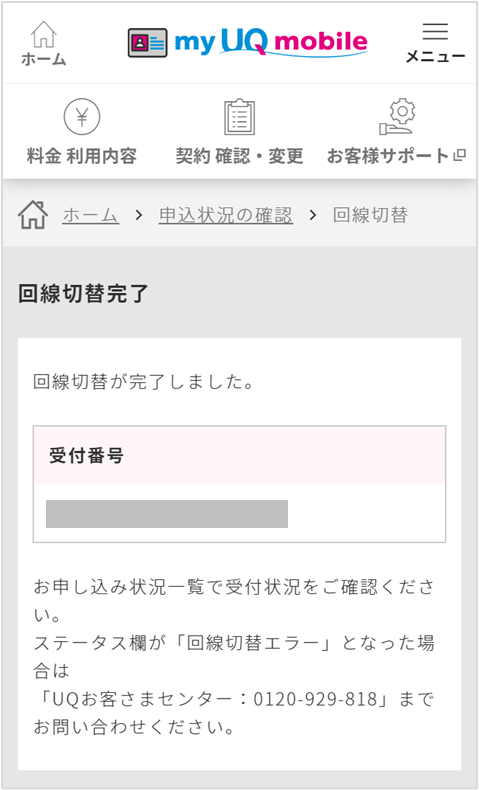Viewport: 479px width, 790px height.
Task: Open 料金 利用内容 menu label
Action: tap(82, 156)
